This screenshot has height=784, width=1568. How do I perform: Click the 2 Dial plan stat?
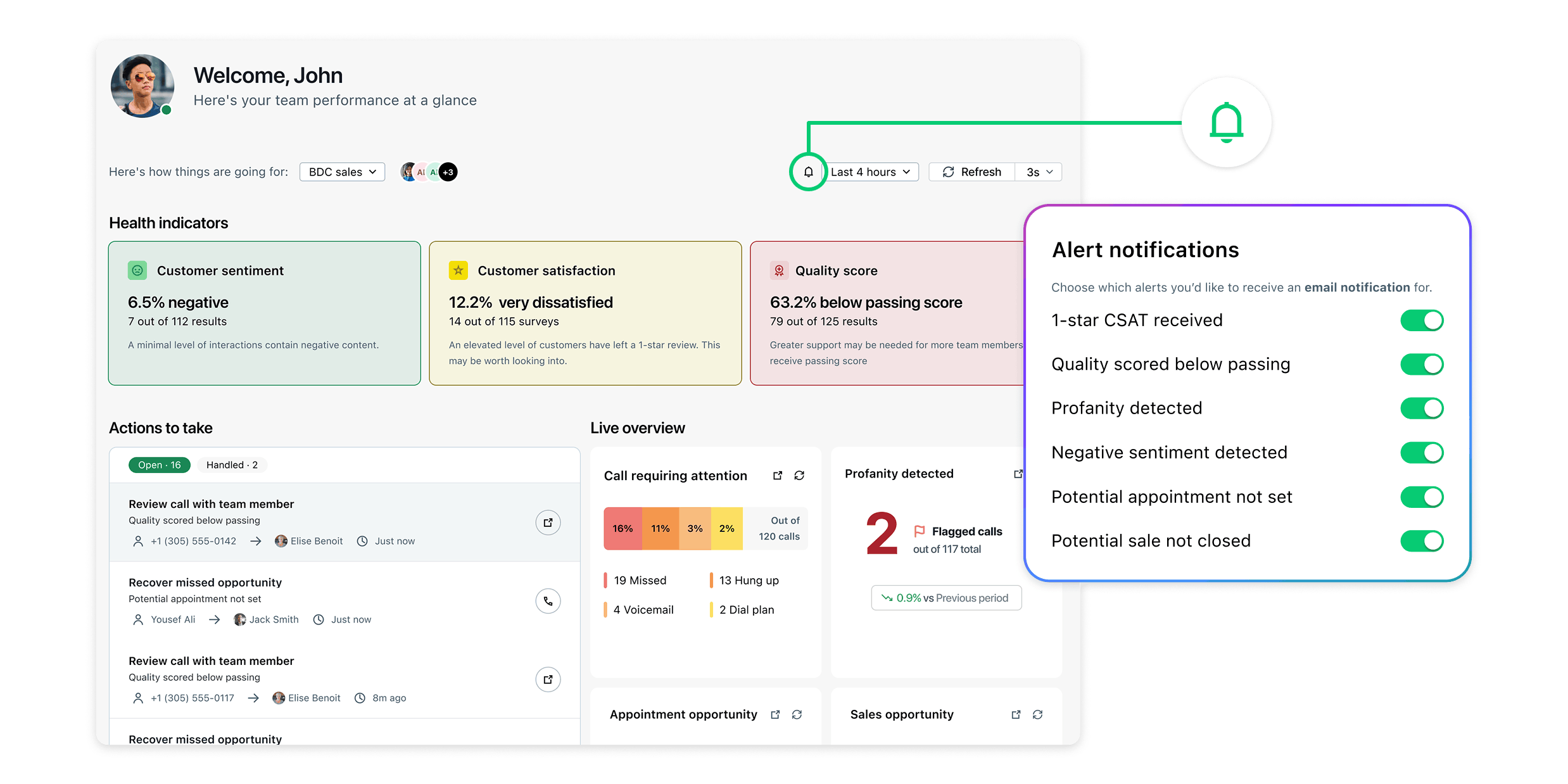click(742, 609)
